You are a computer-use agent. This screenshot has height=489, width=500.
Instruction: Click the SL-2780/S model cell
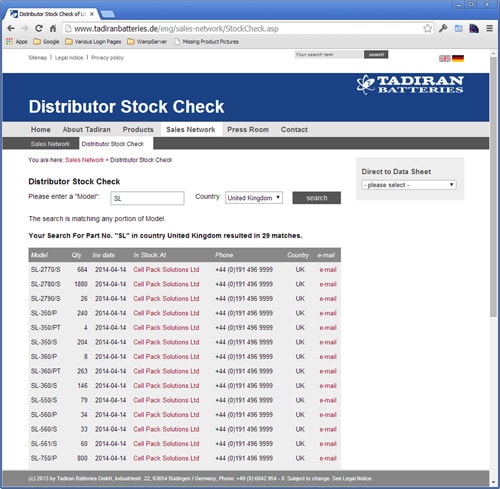click(46, 284)
